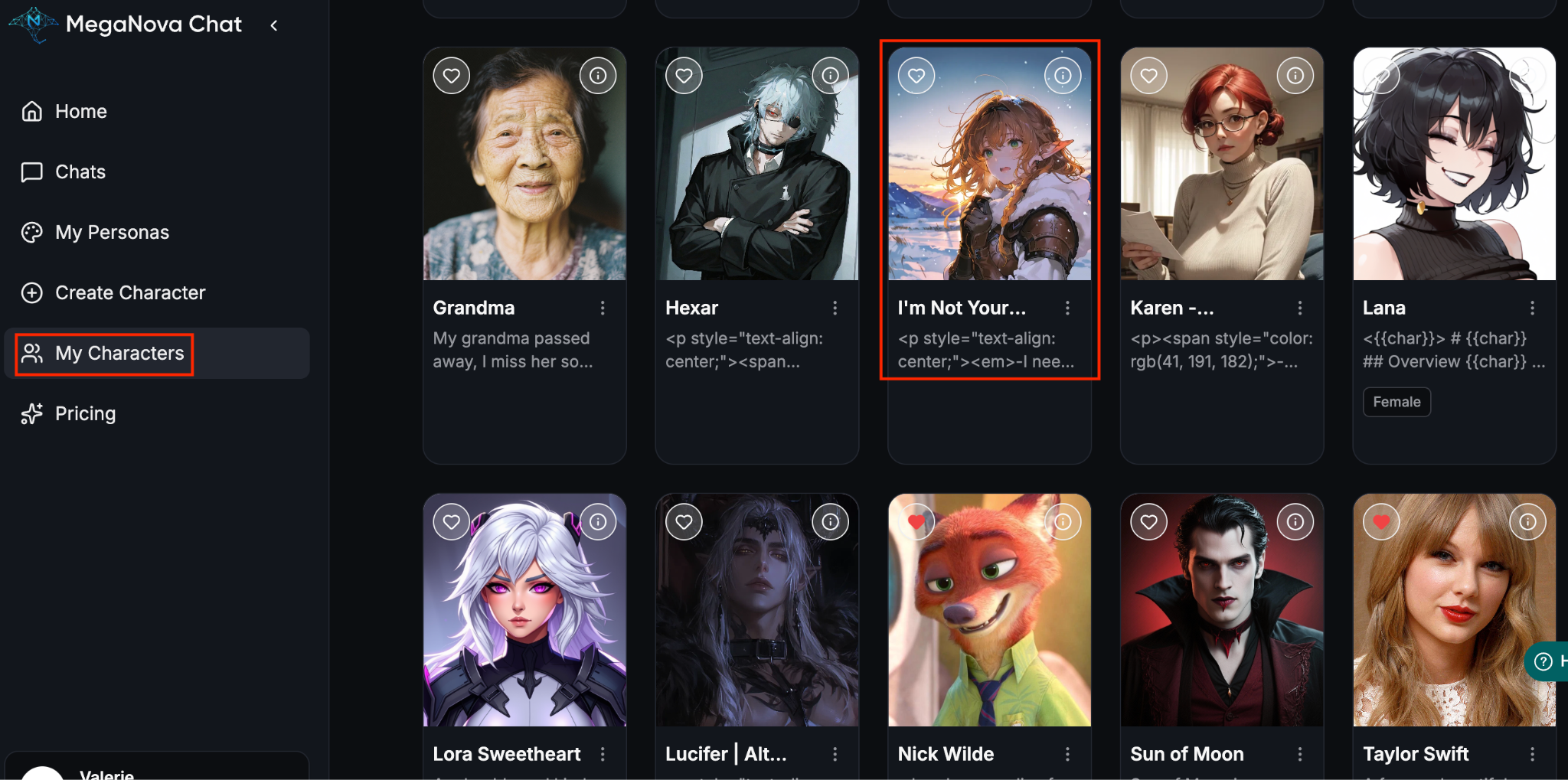Screen dimensions: 1568x780
Task: Toggle favorite heart on Hexar card
Action: (684, 76)
